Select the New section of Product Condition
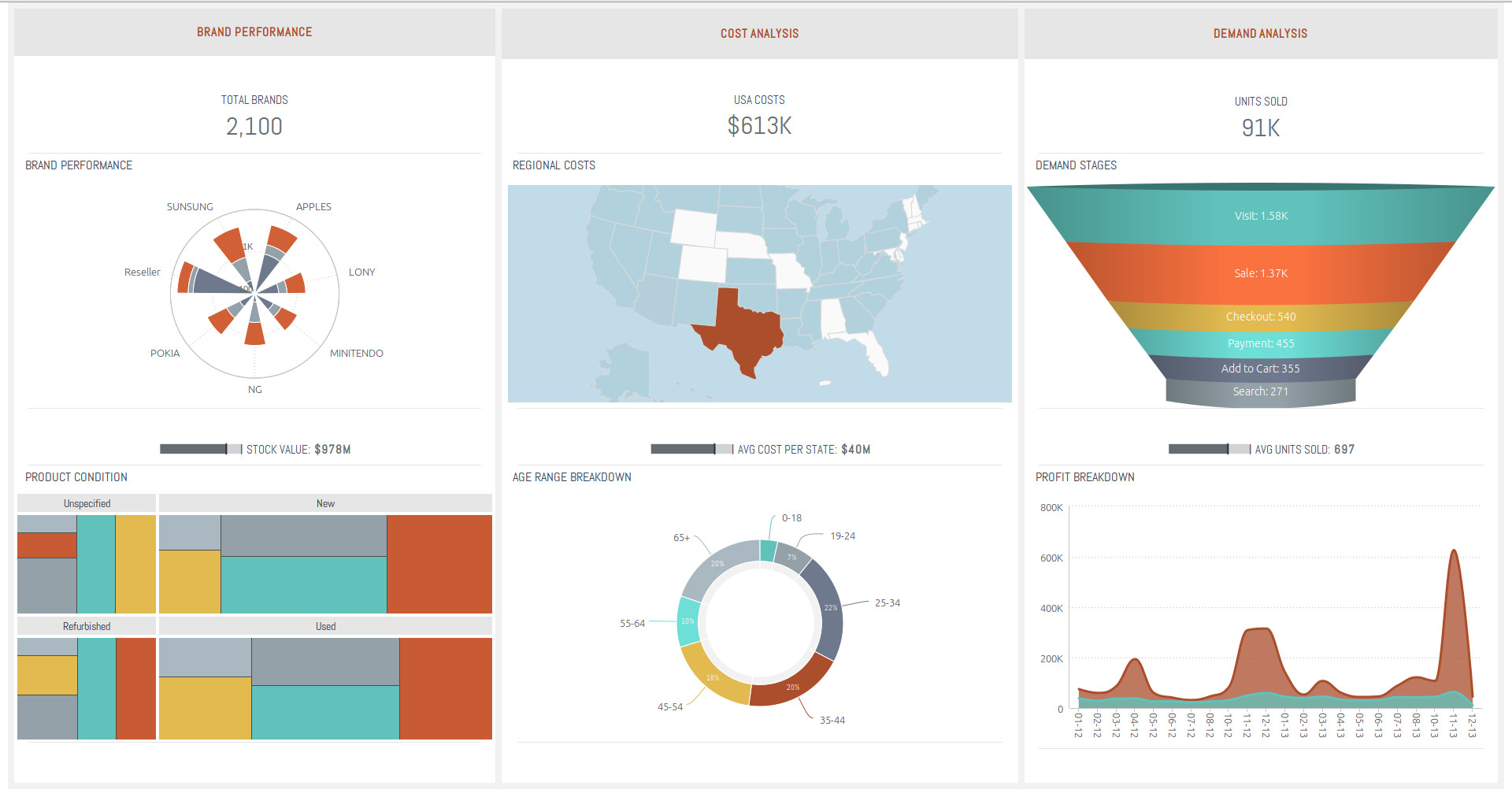The image size is (1512, 797). pos(325,502)
